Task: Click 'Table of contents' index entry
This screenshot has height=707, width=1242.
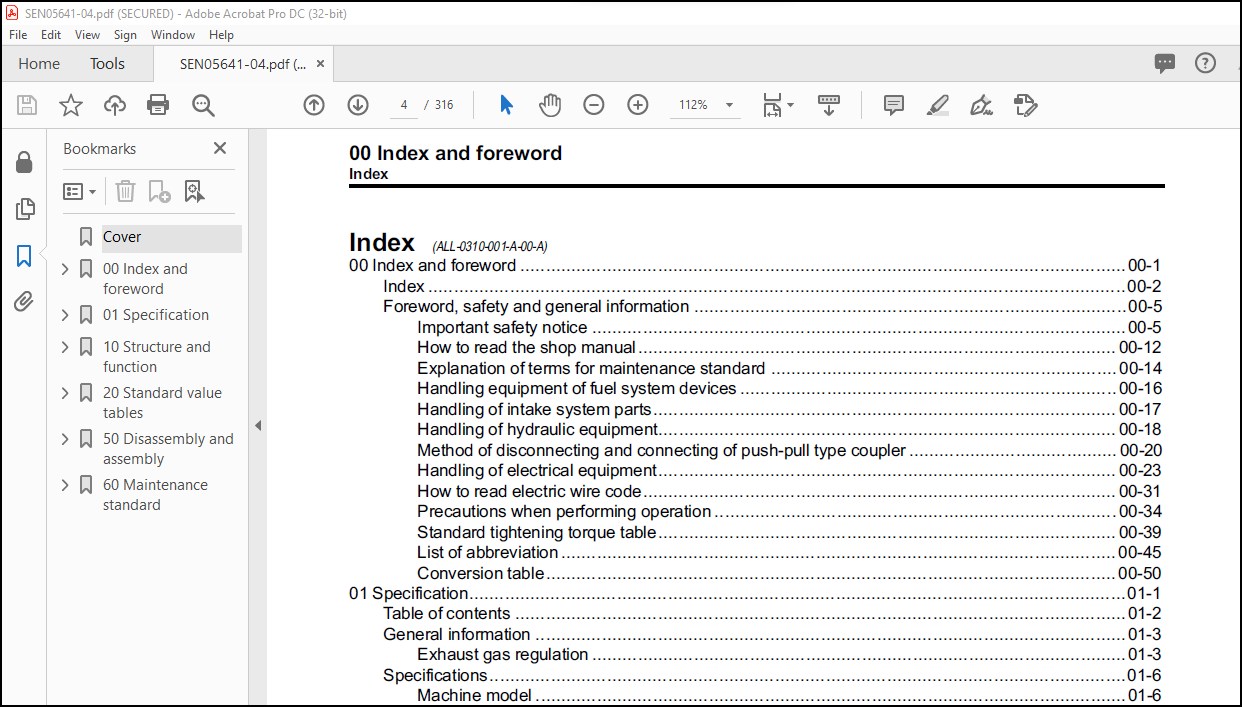Action: pos(446,614)
